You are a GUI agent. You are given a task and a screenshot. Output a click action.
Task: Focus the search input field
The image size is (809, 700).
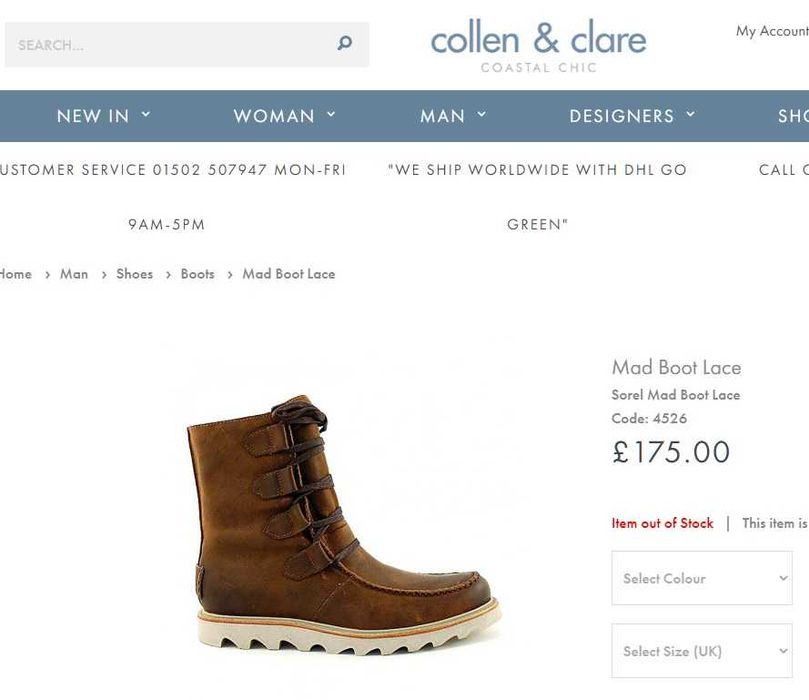click(170, 45)
